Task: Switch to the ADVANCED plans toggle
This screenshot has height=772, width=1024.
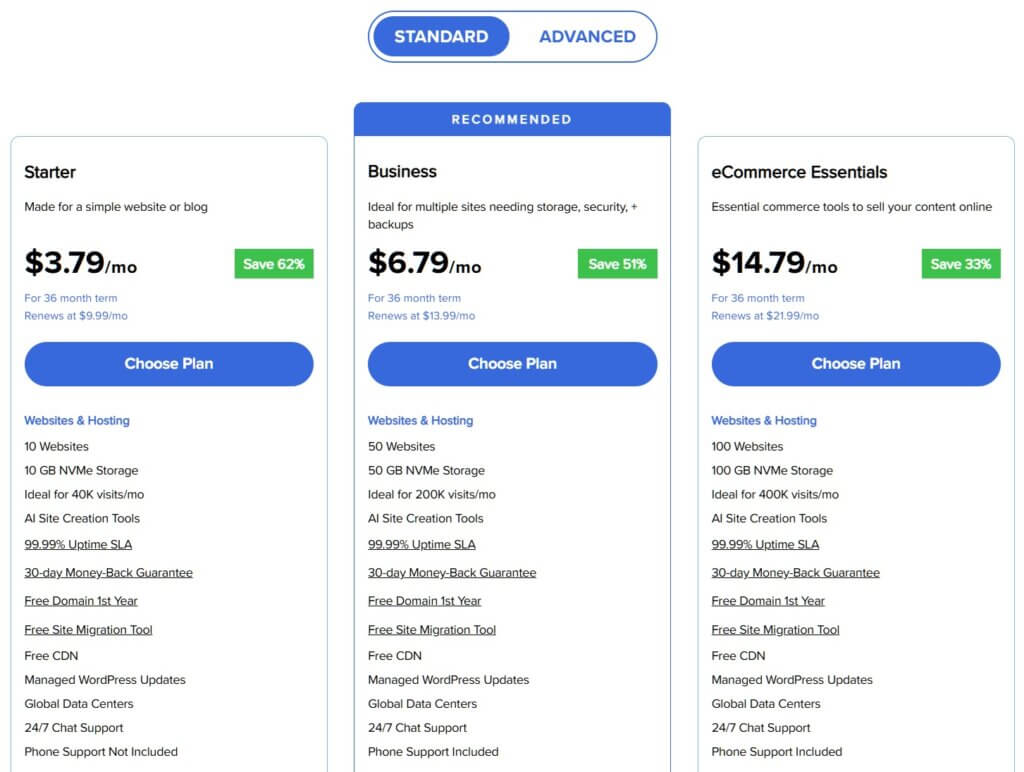Action: click(587, 37)
